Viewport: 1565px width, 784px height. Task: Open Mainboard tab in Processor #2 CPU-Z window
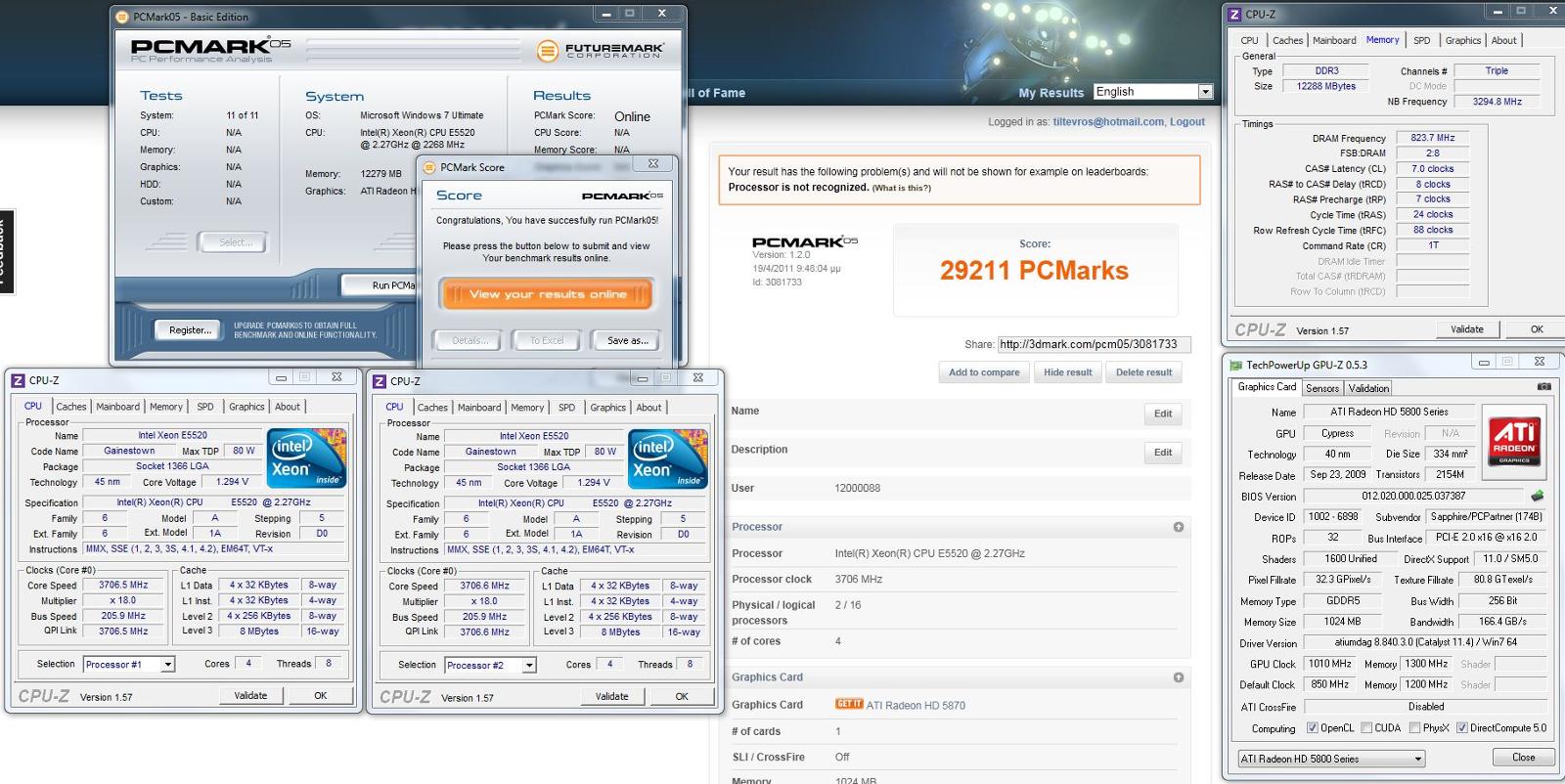point(479,408)
